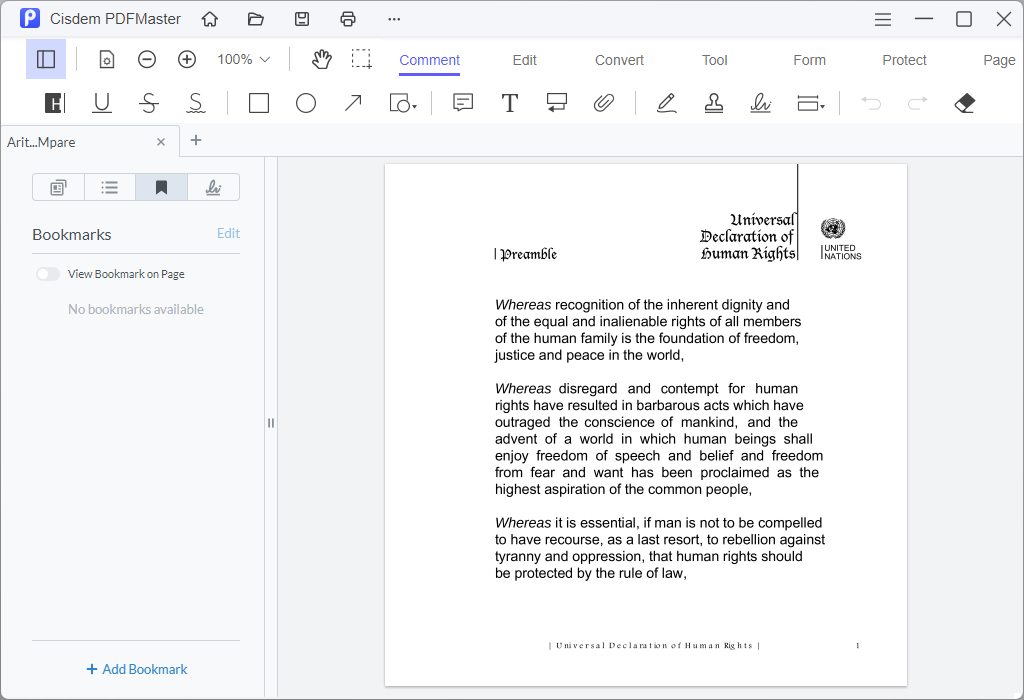The height and width of the screenshot is (700, 1024).
Task: Select the Strikethrough tool
Action: coord(148,103)
